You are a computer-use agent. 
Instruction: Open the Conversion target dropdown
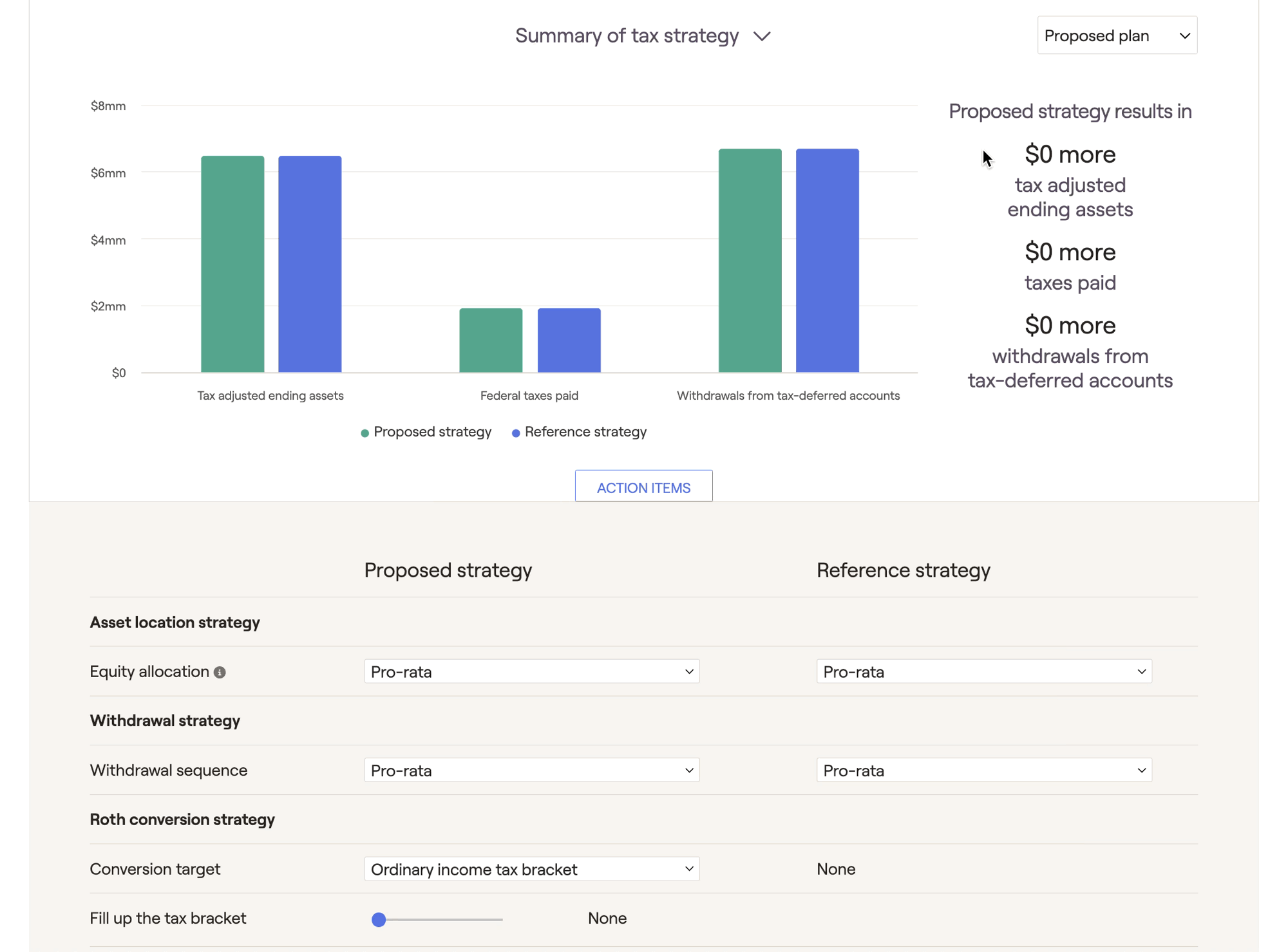[x=531, y=869]
